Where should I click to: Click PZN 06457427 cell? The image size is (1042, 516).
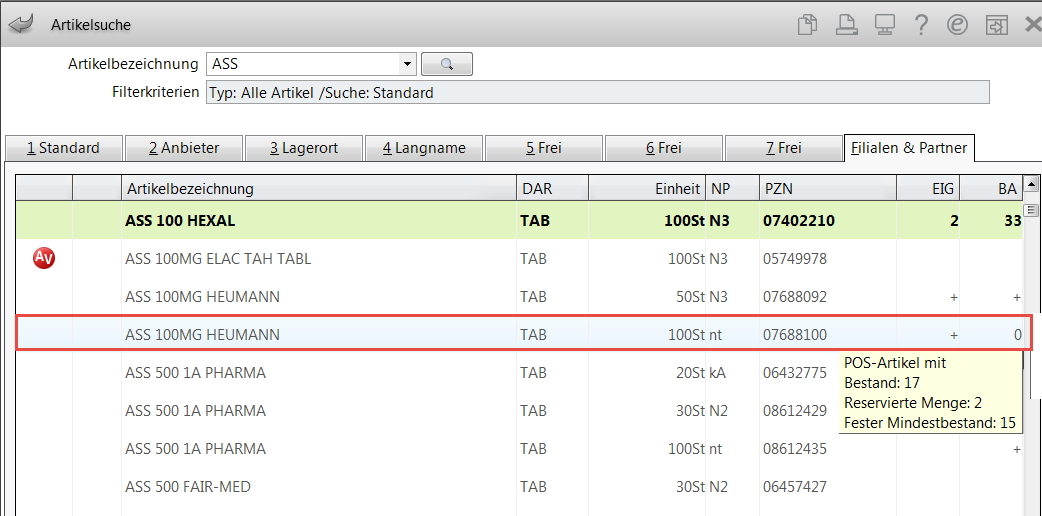click(x=795, y=487)
